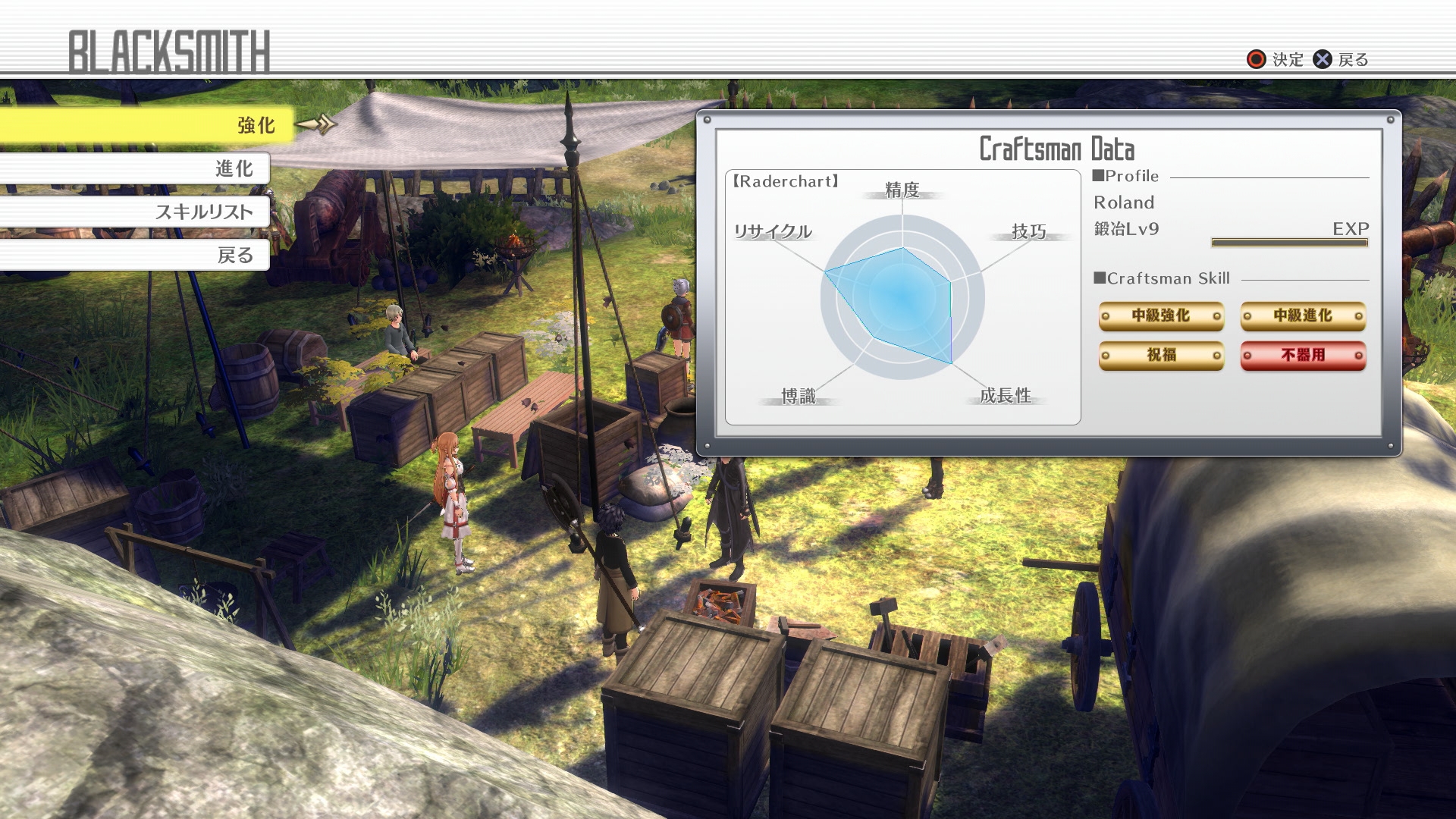Image resolution: width=1456 pixels, height=819 pixels.
Task: Click the arrow cursor beside 強化
Action: (x=316, y=124)
